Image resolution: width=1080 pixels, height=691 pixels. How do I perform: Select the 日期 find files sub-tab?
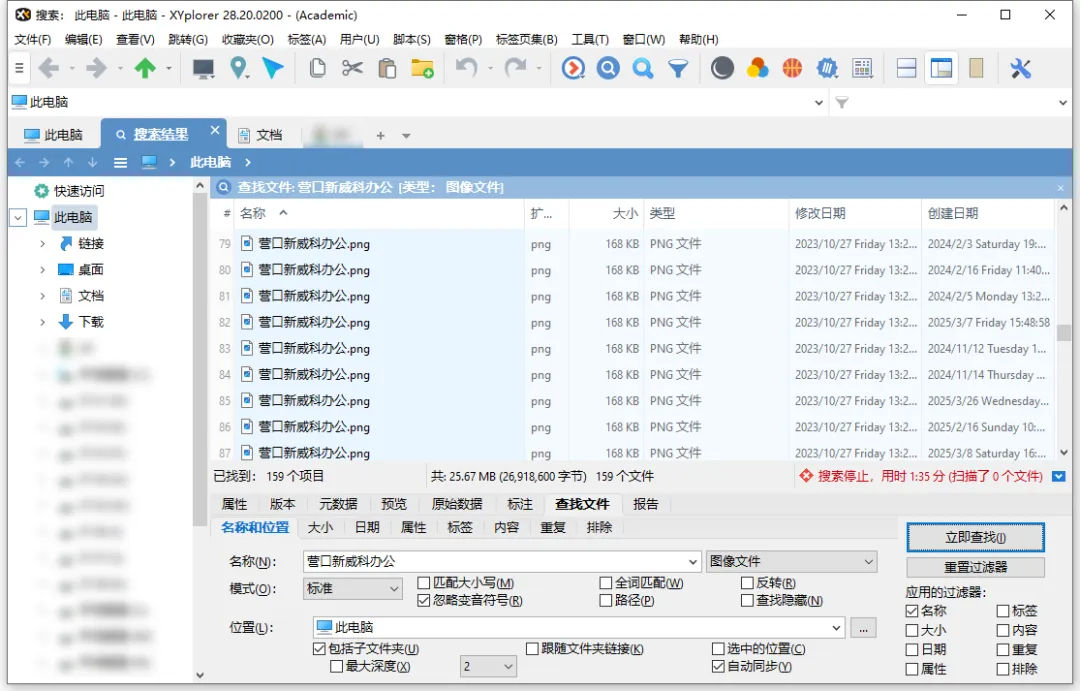pos(367,528)
